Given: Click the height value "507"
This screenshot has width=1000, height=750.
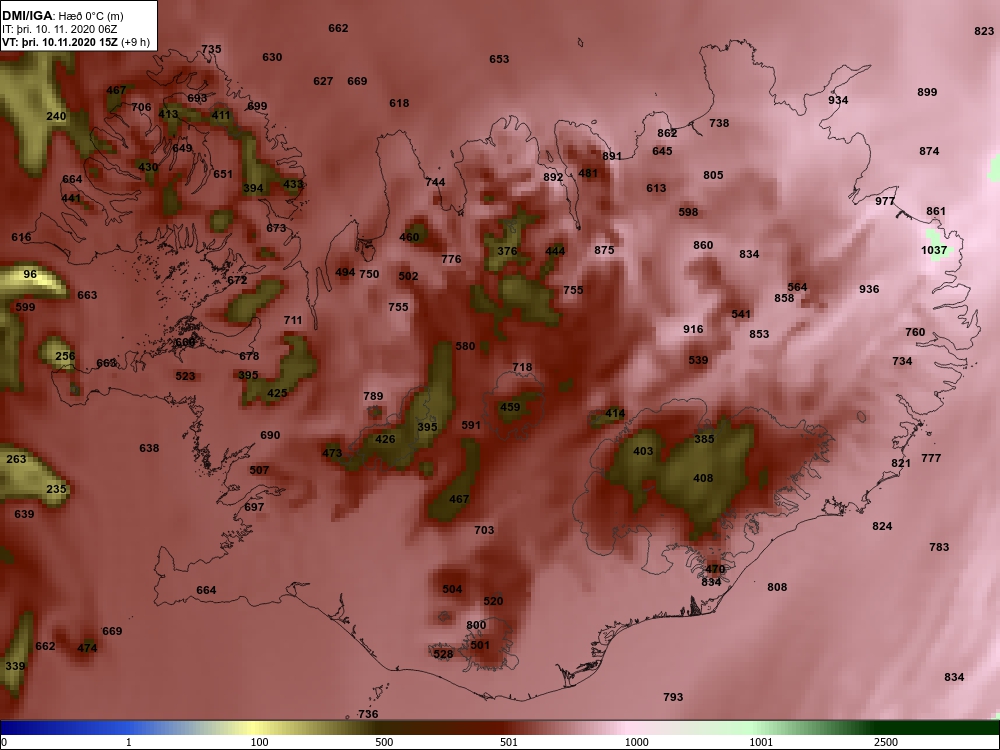Looking at the screenshot, I should click(x=259, y=470).
